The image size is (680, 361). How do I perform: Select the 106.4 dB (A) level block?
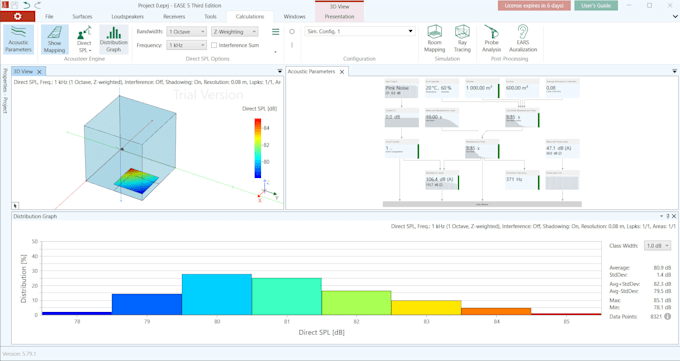[x=442, y=180]
